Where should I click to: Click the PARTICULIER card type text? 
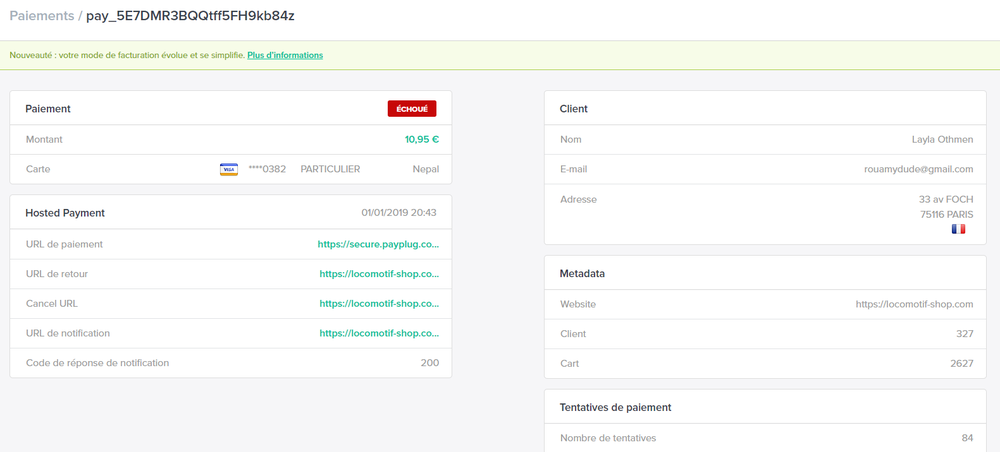coord(330,169)
